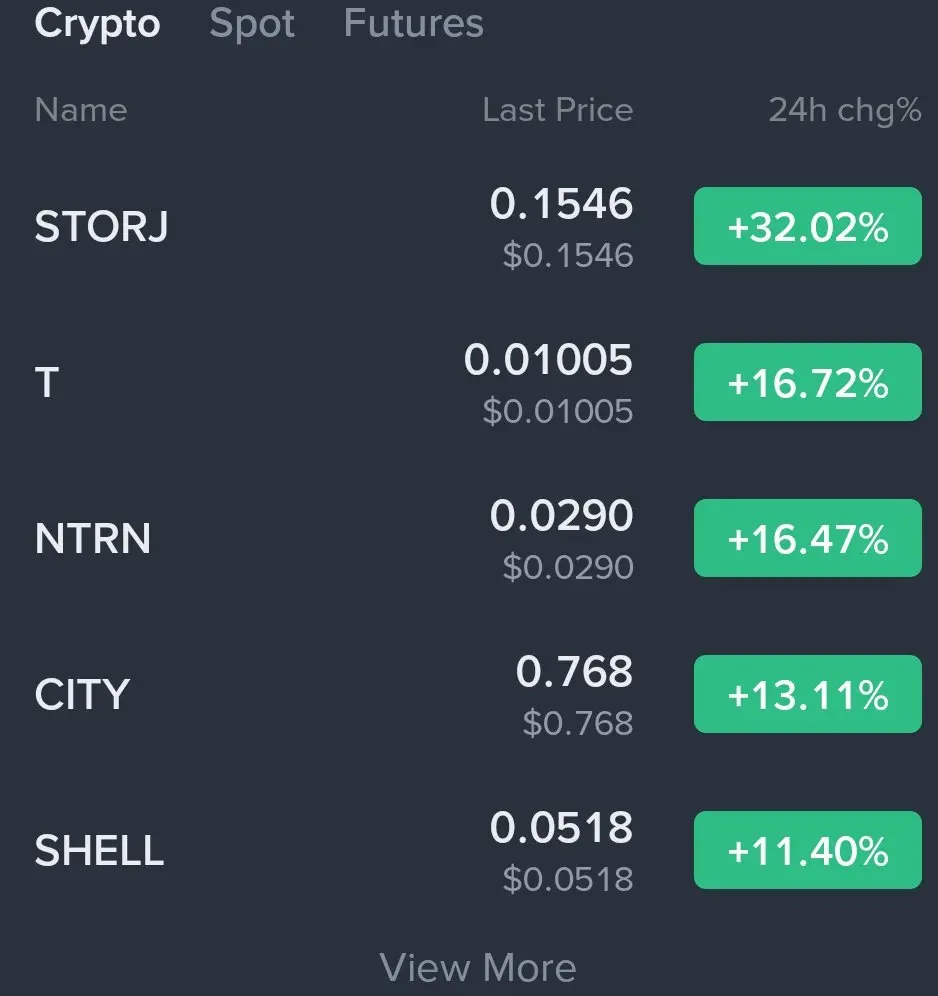Sort by the 24h chg% header
This screenshot has width=938, height=996.
[844, 110]
